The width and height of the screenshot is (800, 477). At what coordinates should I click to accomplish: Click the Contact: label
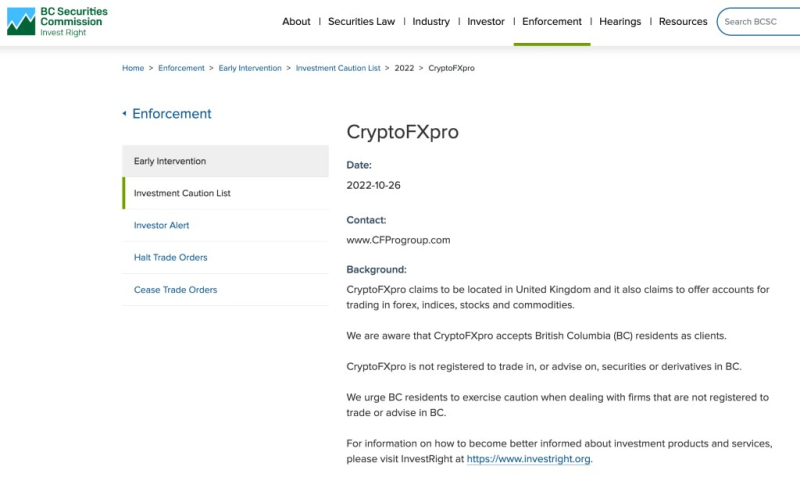[366, 220]
